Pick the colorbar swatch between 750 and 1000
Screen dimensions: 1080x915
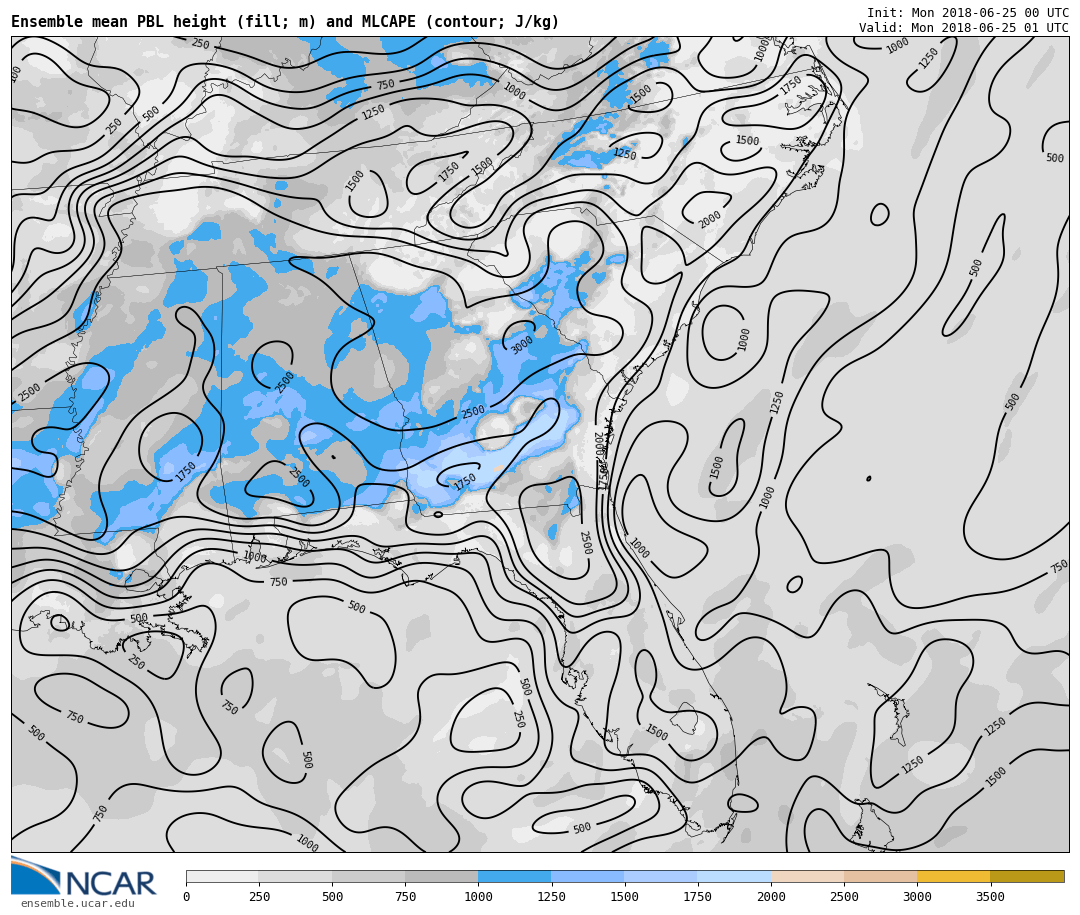point(442,876)
